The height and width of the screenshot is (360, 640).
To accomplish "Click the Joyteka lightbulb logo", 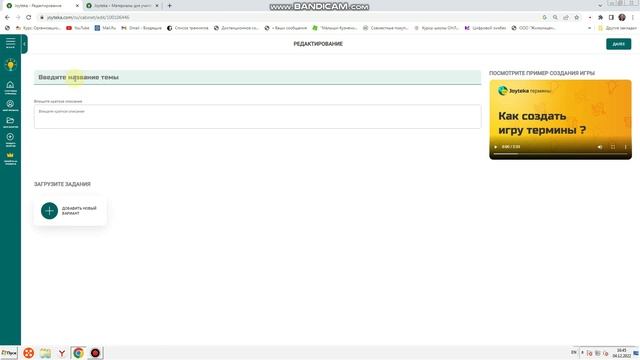I will click(x=10, y=64).
